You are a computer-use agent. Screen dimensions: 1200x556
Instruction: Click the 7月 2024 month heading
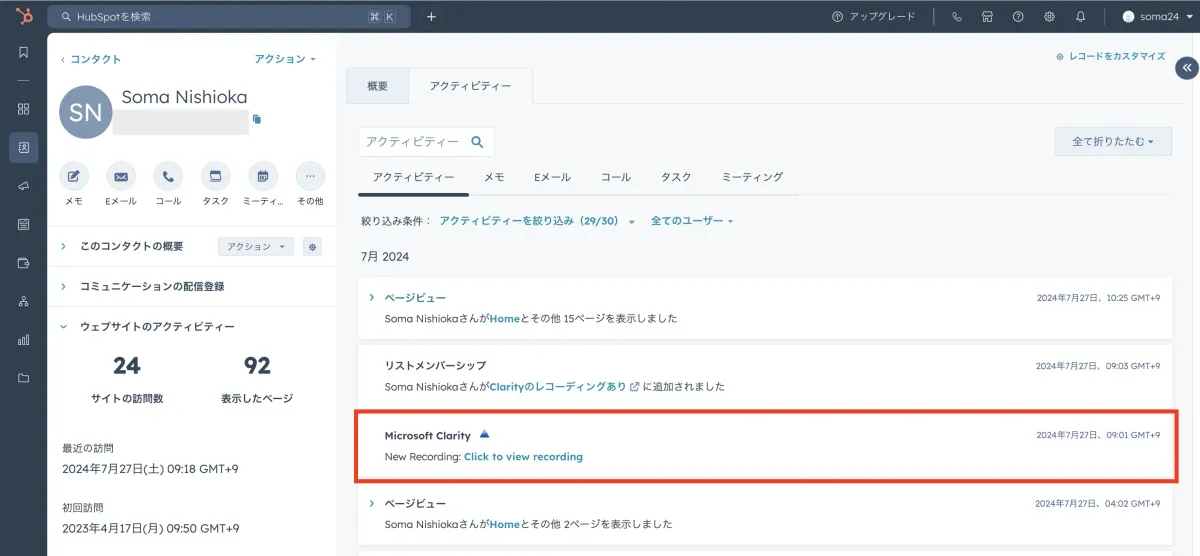[385, 257]
